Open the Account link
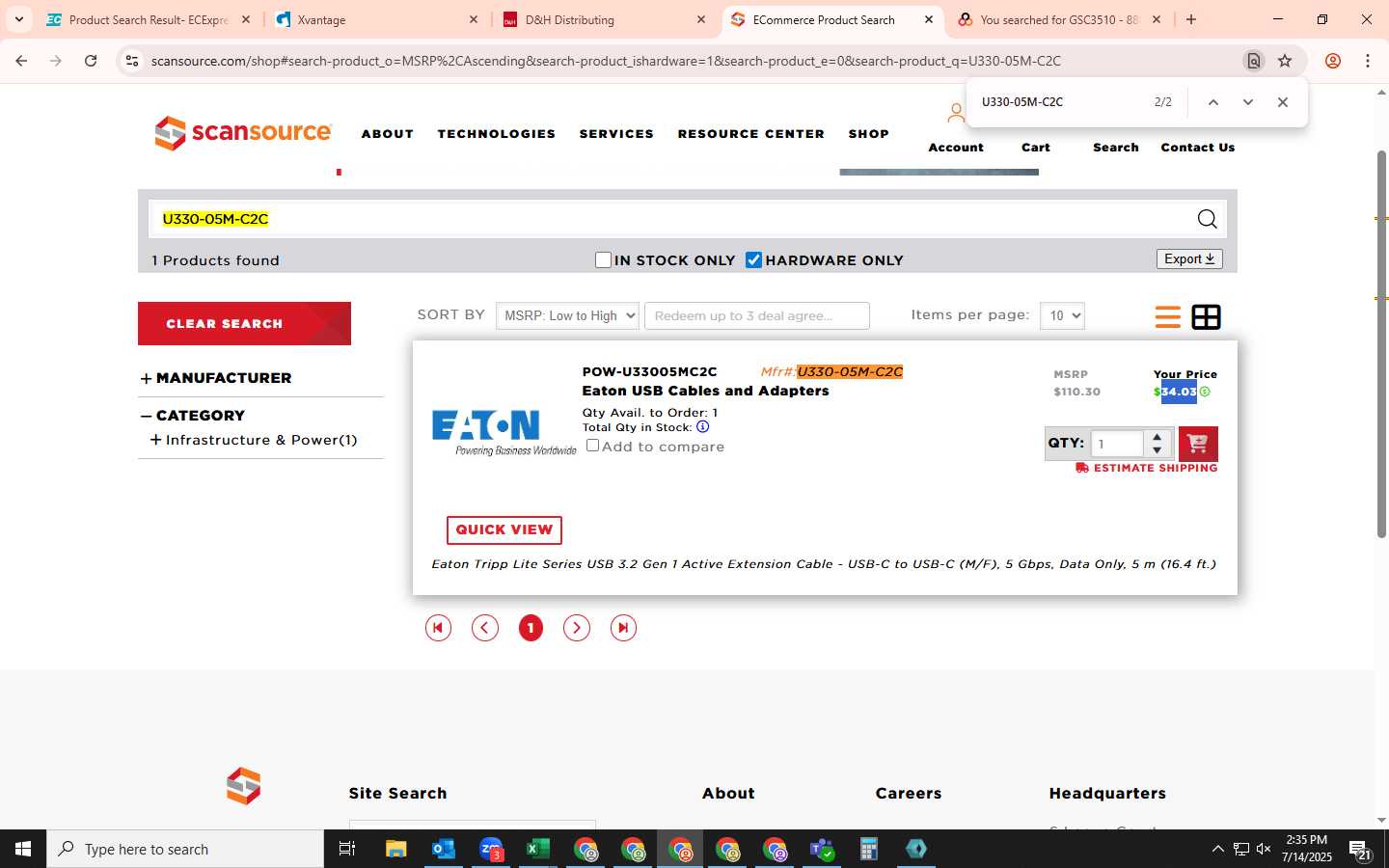 pos(956,148)
